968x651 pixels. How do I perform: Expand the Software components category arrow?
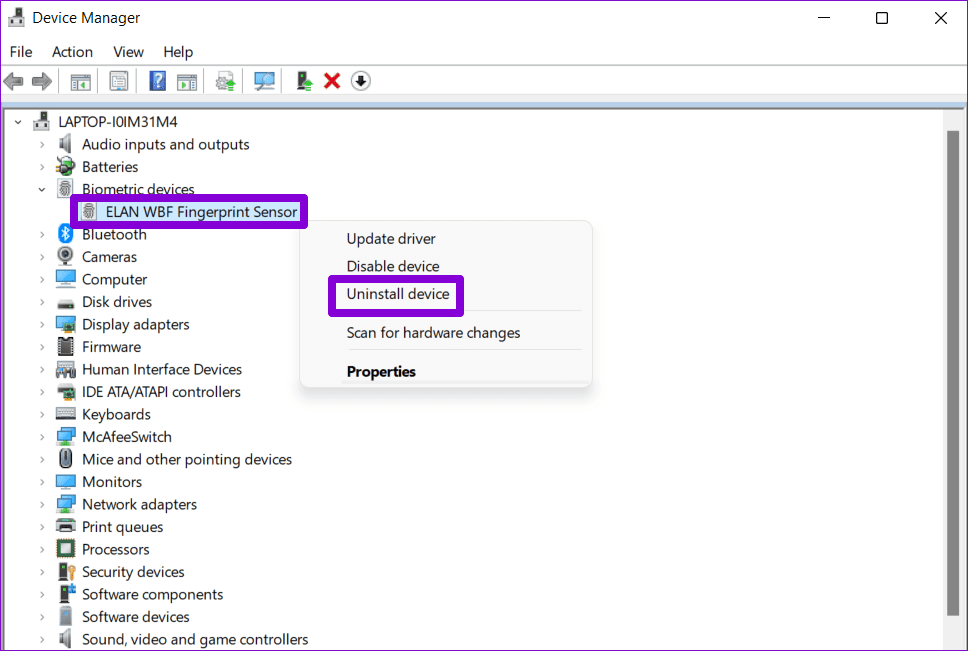point(41,594)
